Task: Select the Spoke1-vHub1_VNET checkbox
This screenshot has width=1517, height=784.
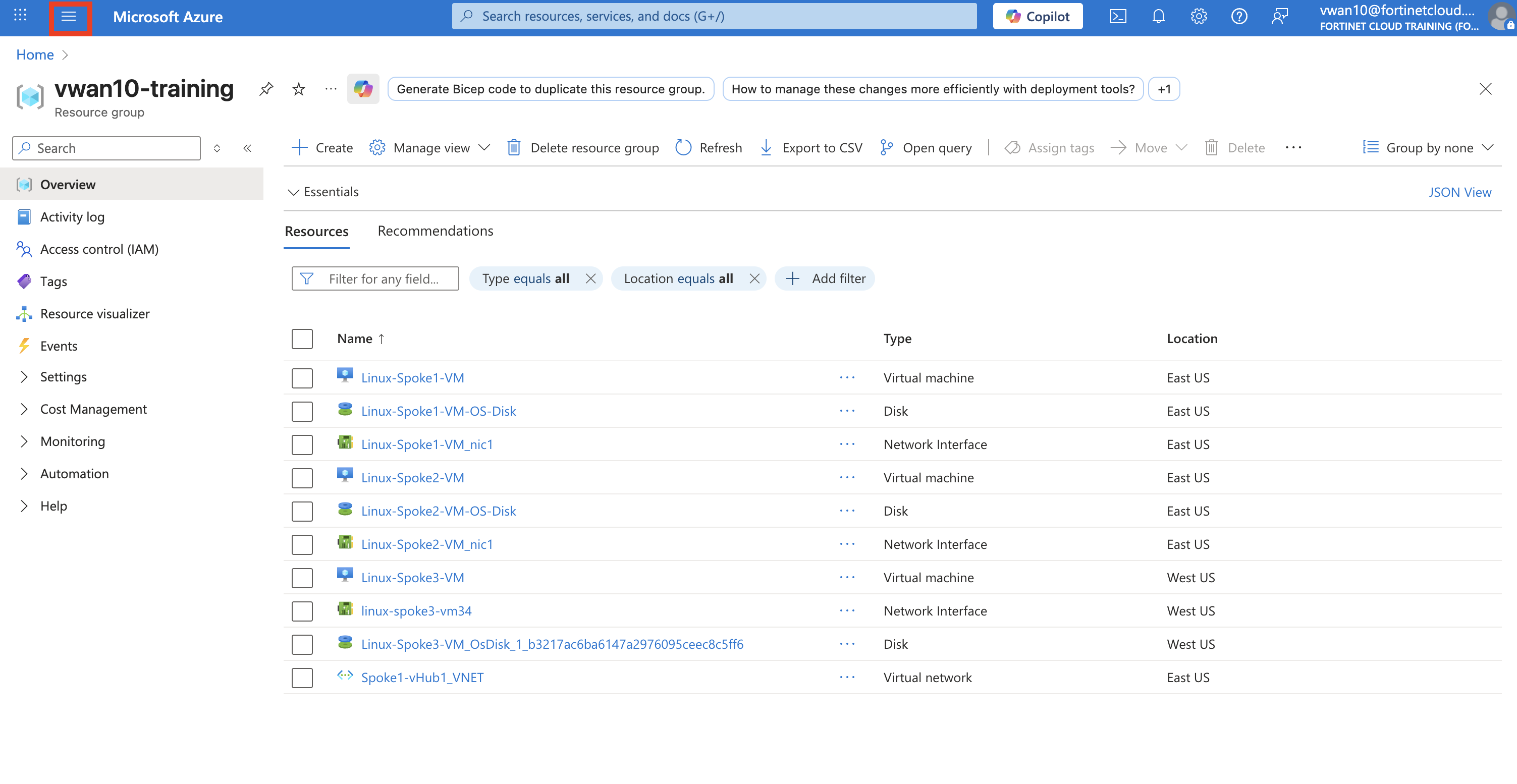Action: coord(302,678)
